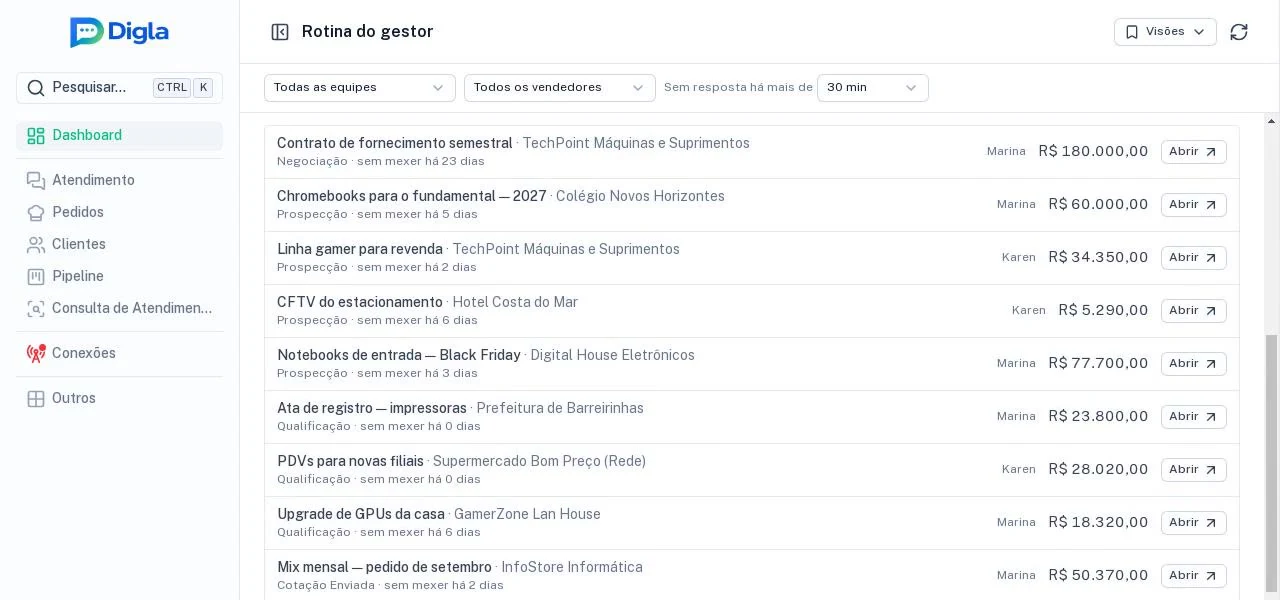Click 'GamerZone Lan House' client name
Viewport: 1280px width, 600px height.
click(527, 514)
